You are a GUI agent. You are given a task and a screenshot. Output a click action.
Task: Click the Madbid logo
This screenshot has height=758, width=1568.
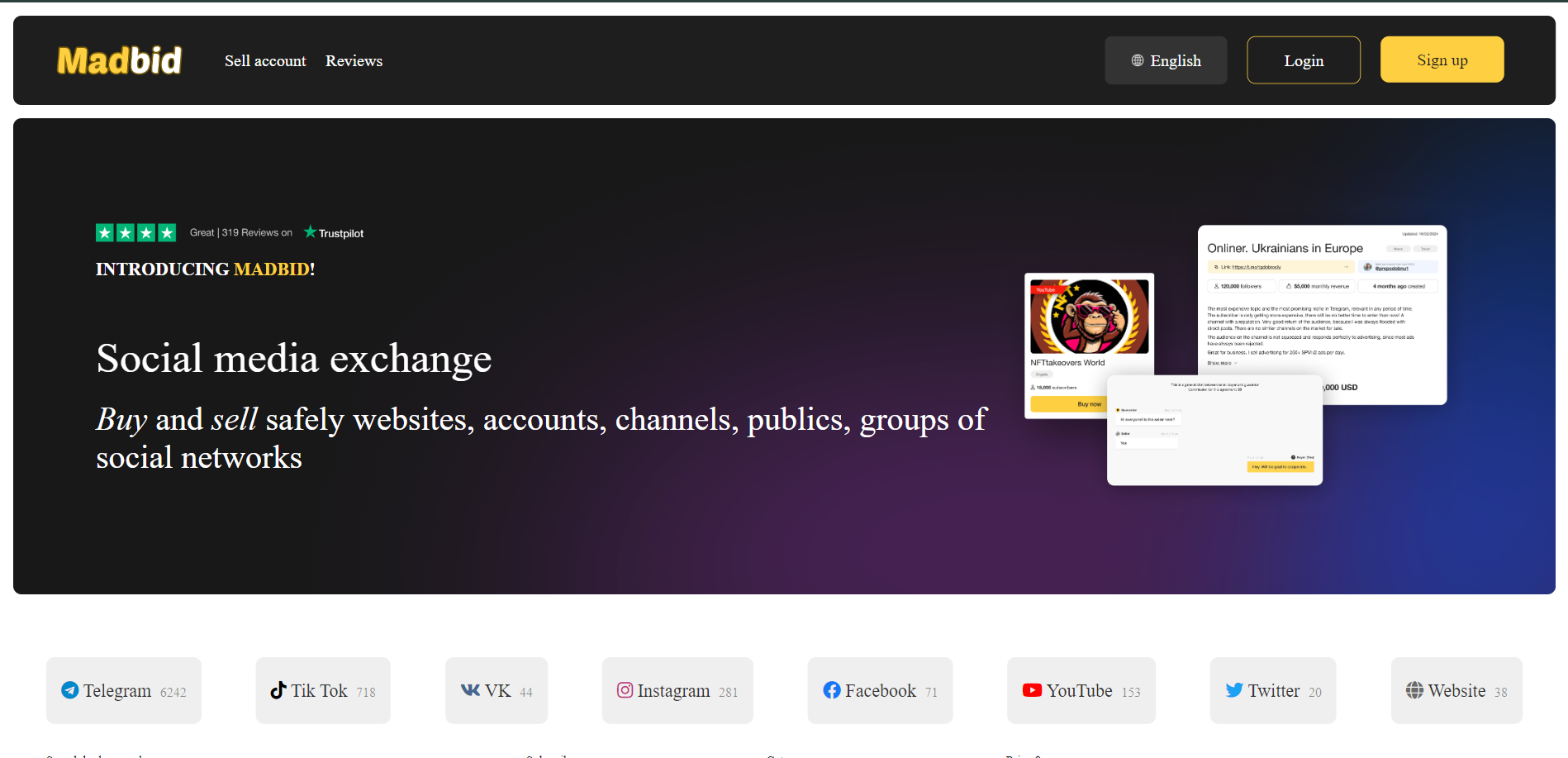(120, 60)
